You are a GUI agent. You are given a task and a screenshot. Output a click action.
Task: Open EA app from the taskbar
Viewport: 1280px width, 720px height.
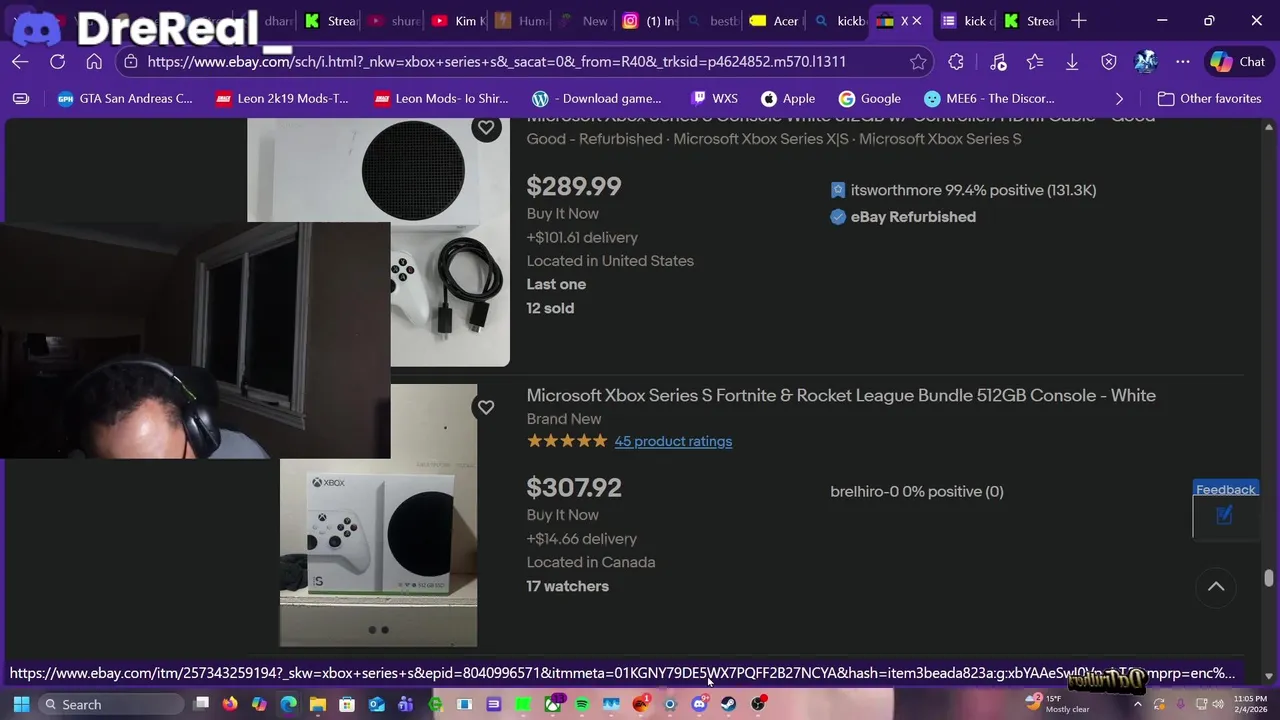(x=640, y=704)
